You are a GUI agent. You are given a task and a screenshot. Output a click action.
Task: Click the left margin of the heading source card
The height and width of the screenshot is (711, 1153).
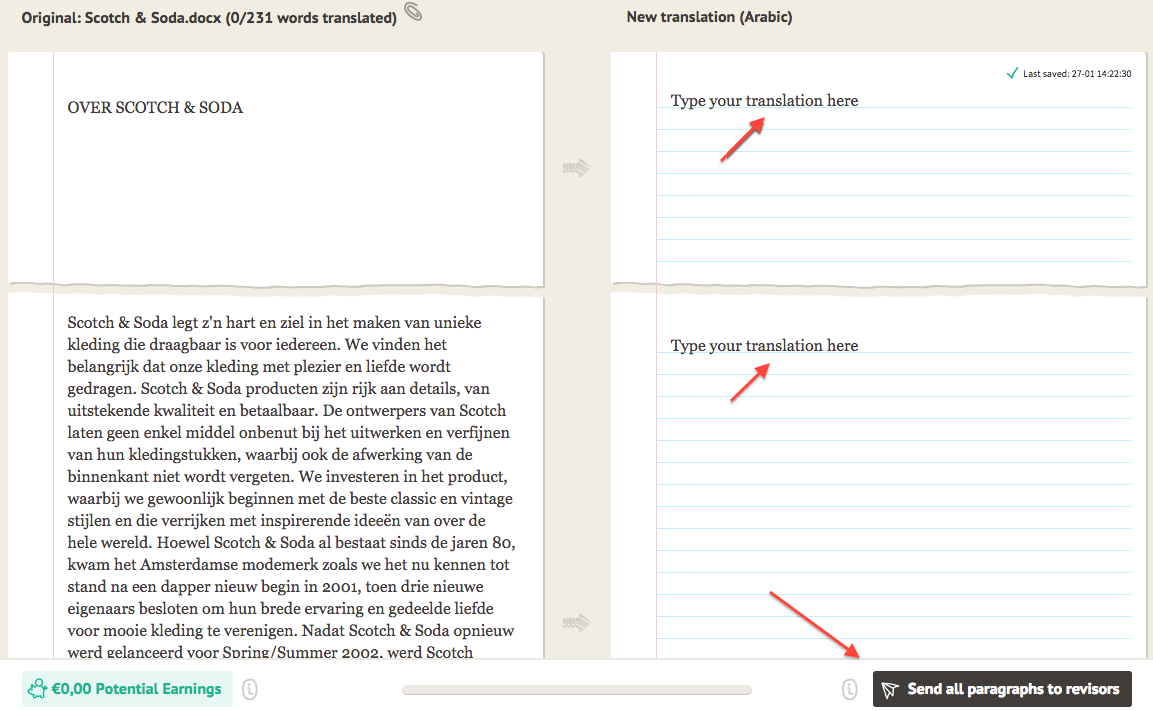(31, 168)
